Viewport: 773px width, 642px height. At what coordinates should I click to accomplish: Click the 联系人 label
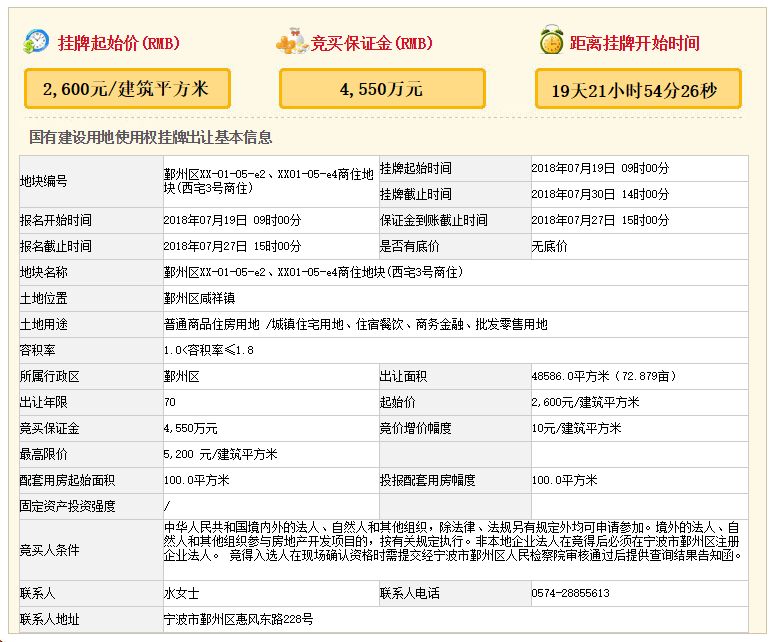(x=37, y=594)
